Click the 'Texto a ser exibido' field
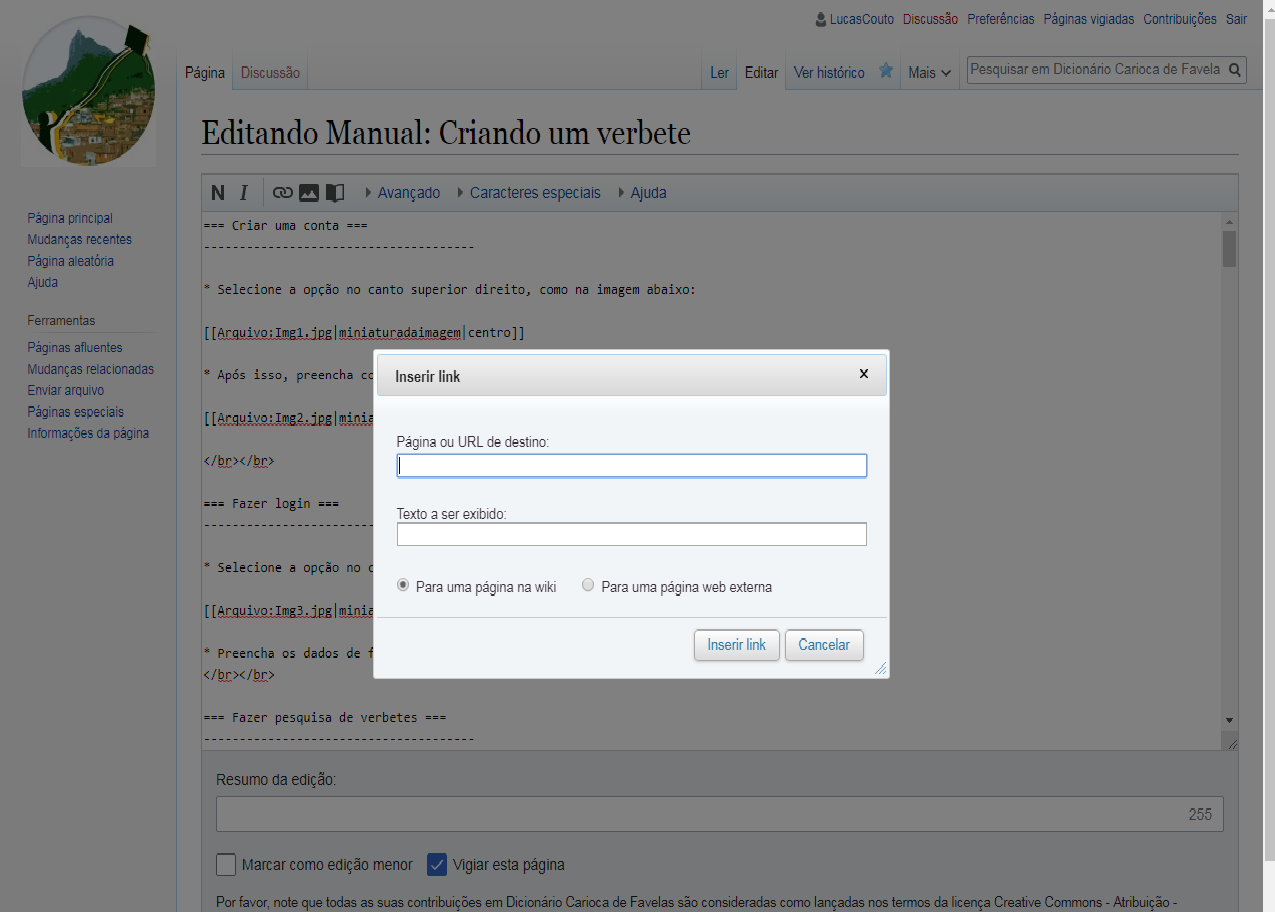Viewport: 1275px width, 912px height. click(x=631, y=535)
